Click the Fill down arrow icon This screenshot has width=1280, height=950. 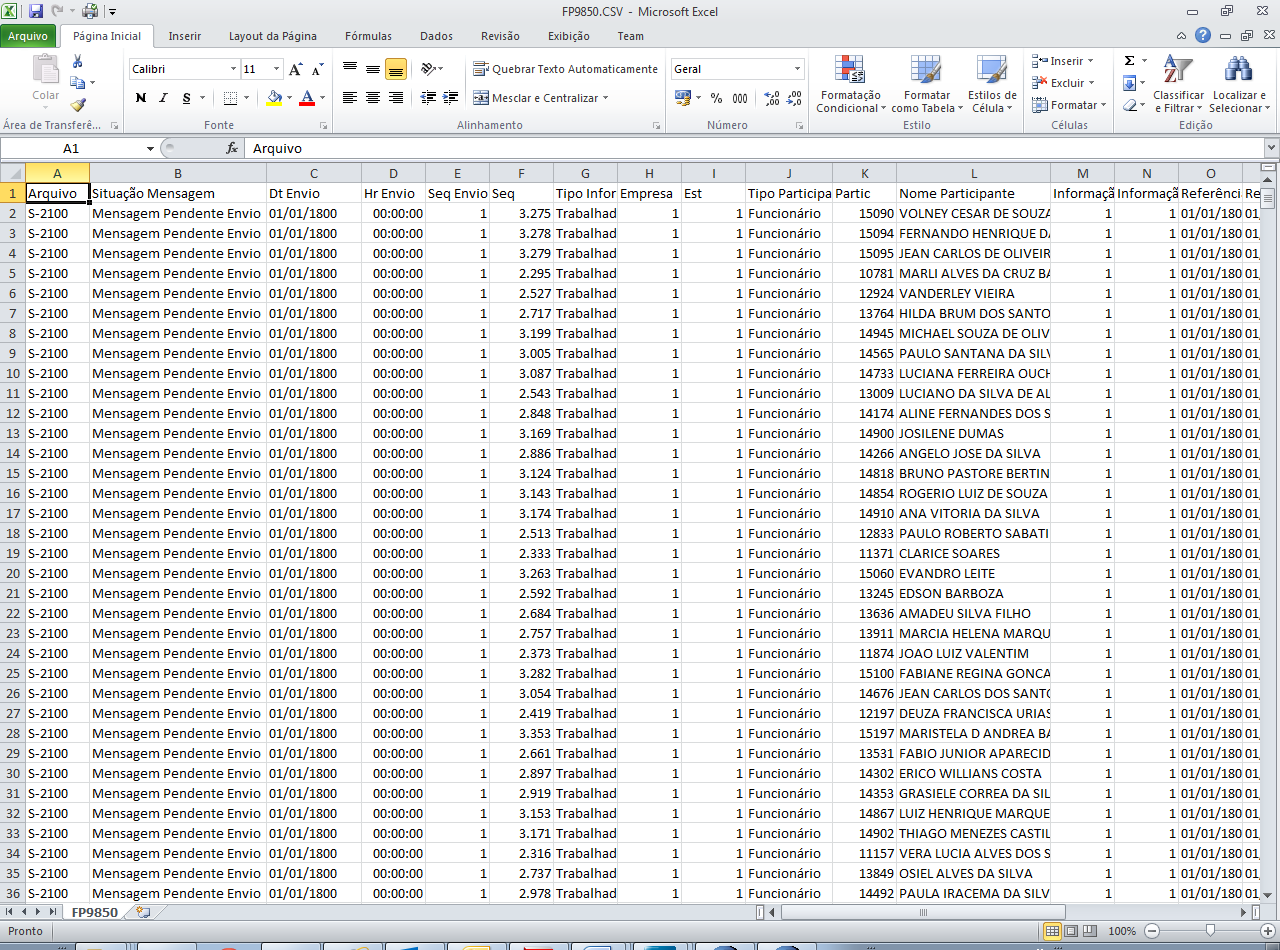pos(1129,83)
